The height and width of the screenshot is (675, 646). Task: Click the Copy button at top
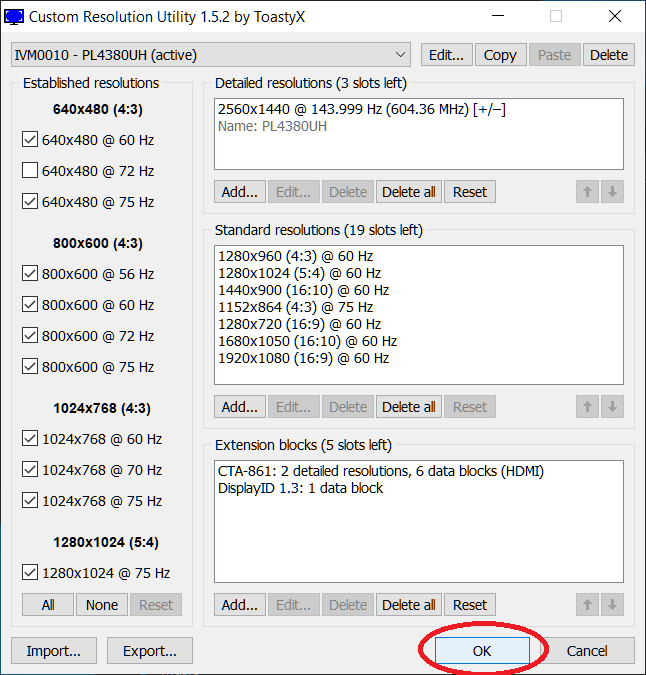pos(500,55)
